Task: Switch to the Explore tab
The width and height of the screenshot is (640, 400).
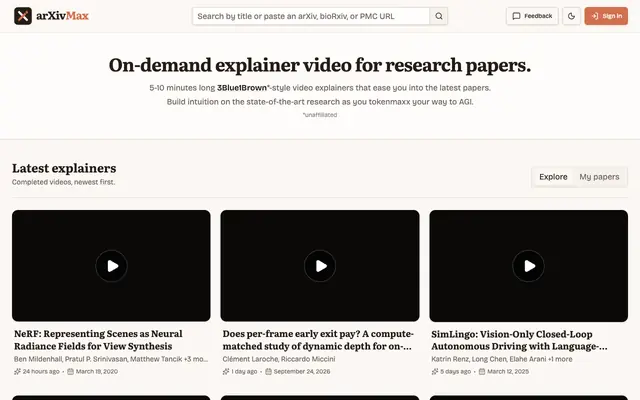Action: tap(553, 177)
